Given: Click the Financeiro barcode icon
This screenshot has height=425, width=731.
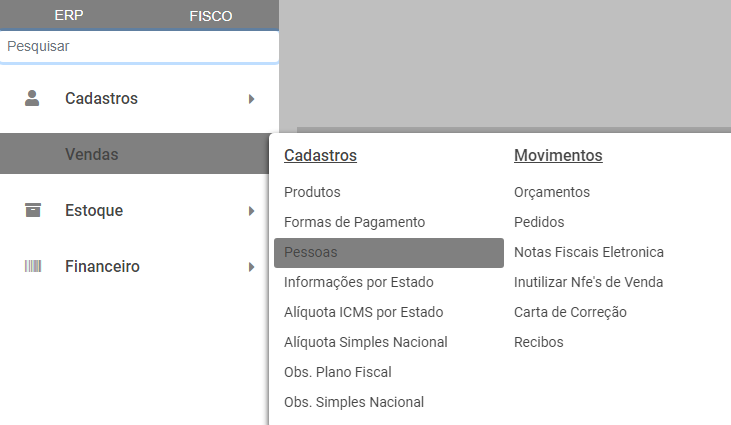Looking at the screenshot, I should pos(33,266).
